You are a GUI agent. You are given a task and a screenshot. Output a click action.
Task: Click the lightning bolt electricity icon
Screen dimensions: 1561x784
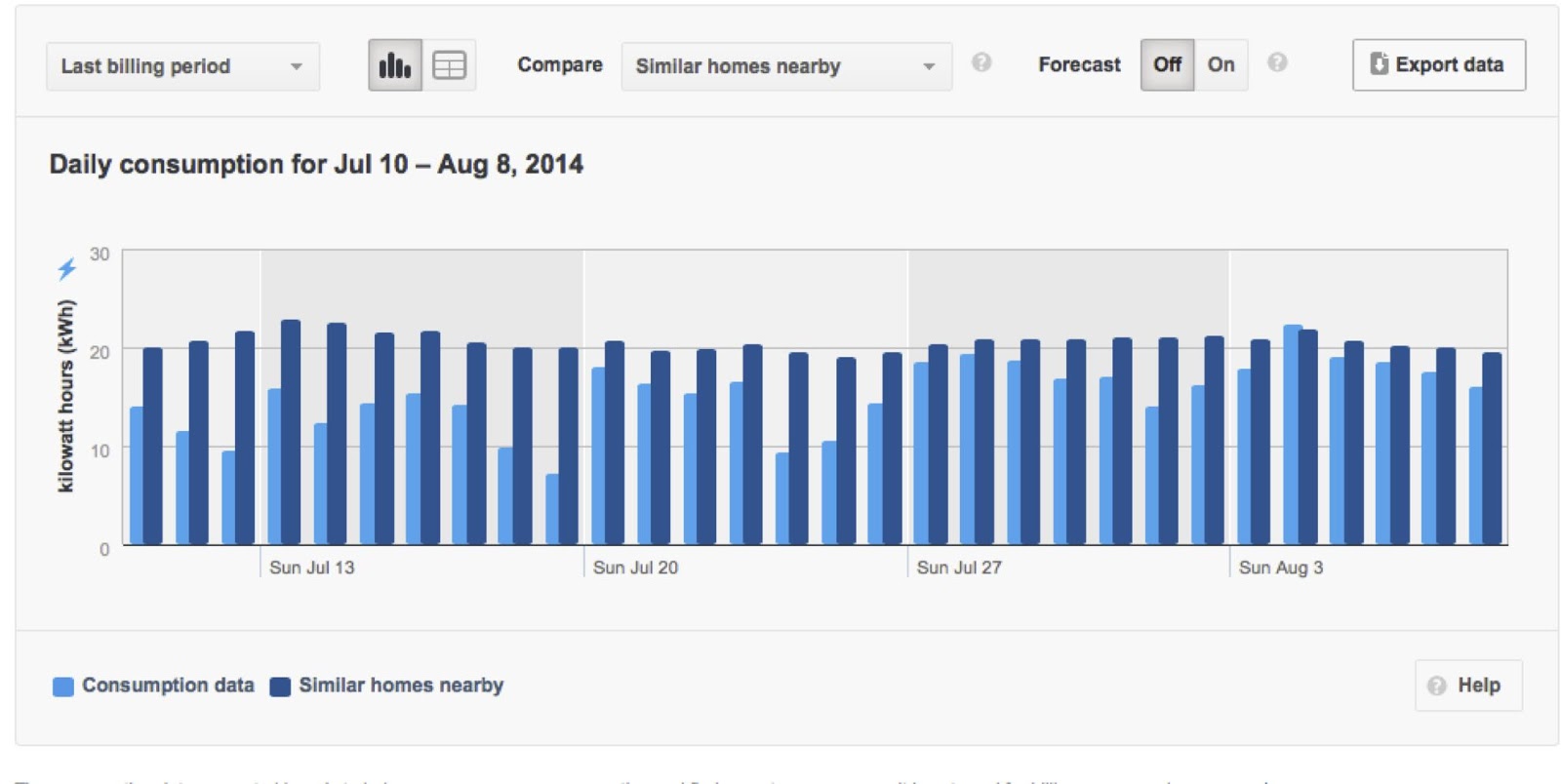66,269
